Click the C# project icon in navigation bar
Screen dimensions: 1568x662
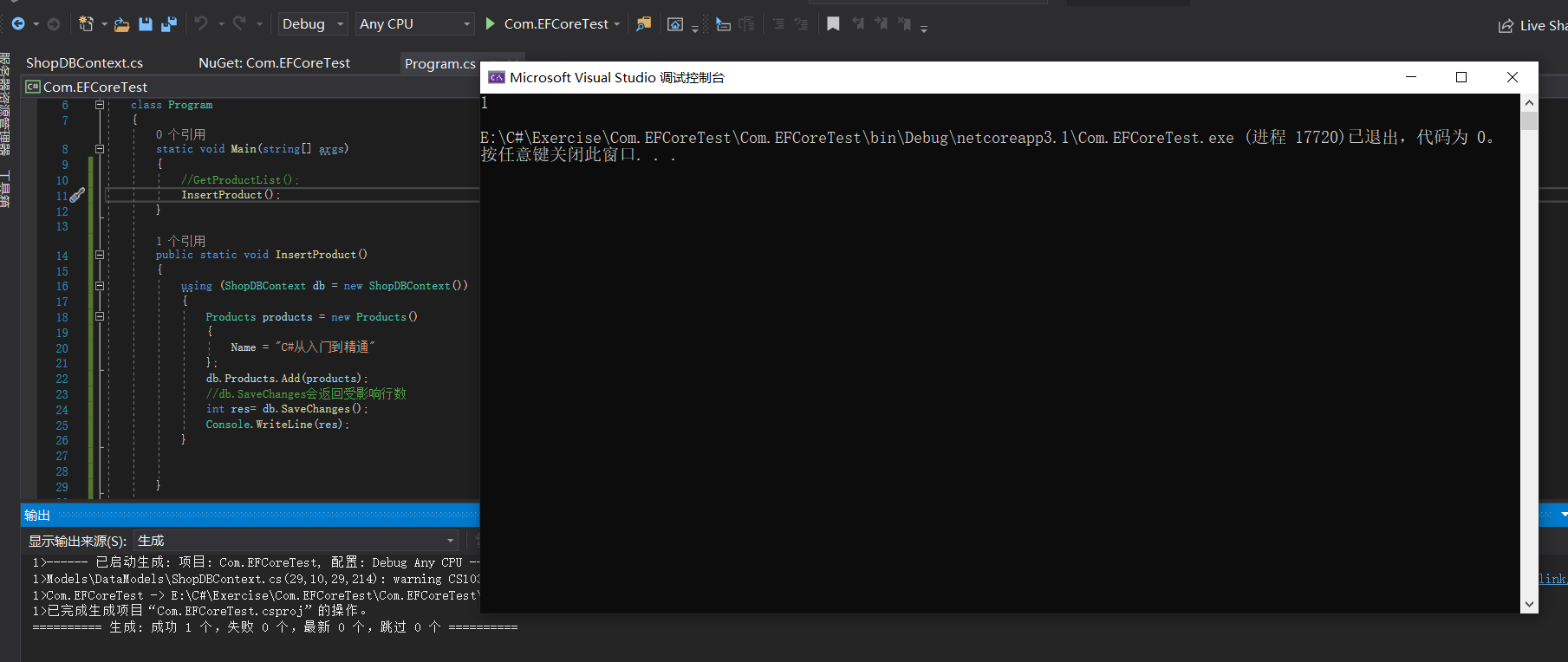[x=33, y=87]
